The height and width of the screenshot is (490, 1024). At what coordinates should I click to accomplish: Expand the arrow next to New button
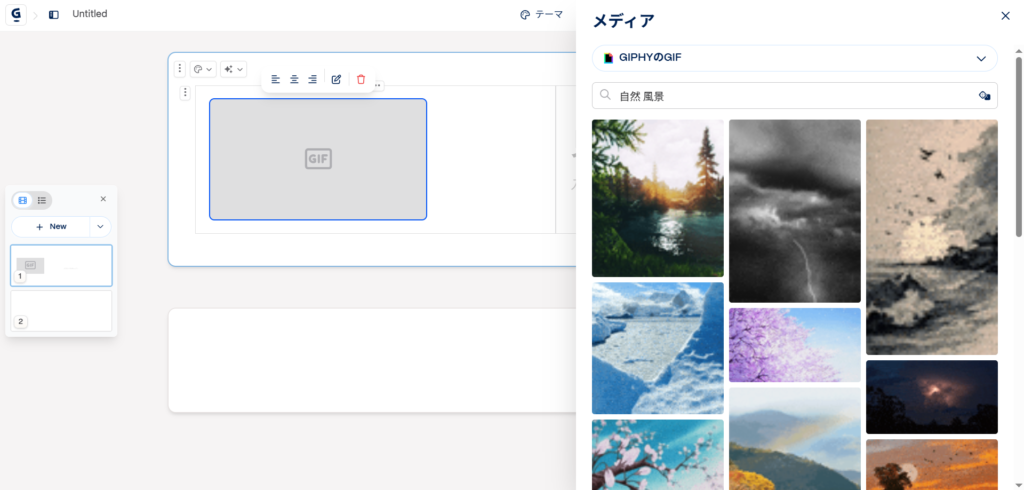pyautogui.click(x=100, y=227)
